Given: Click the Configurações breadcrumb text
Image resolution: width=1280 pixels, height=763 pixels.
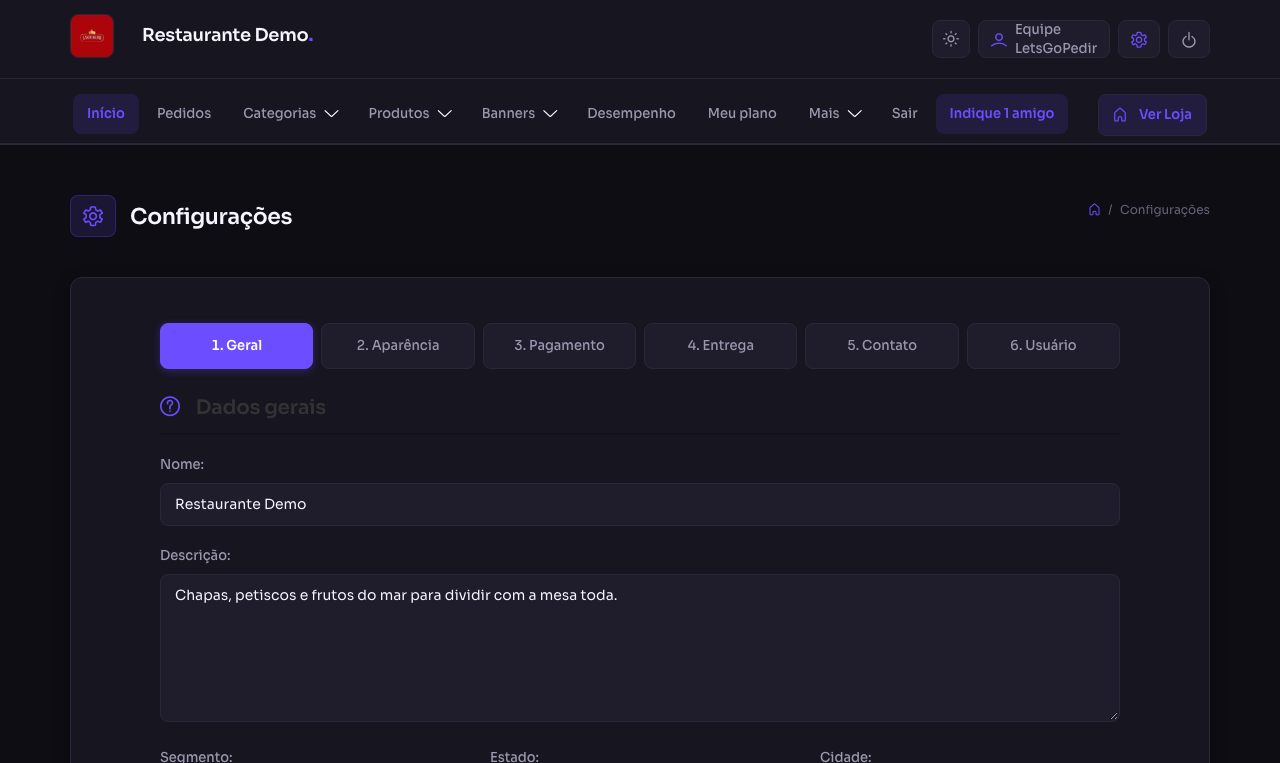Looking at the screenshot, I should pos(1165,210).
